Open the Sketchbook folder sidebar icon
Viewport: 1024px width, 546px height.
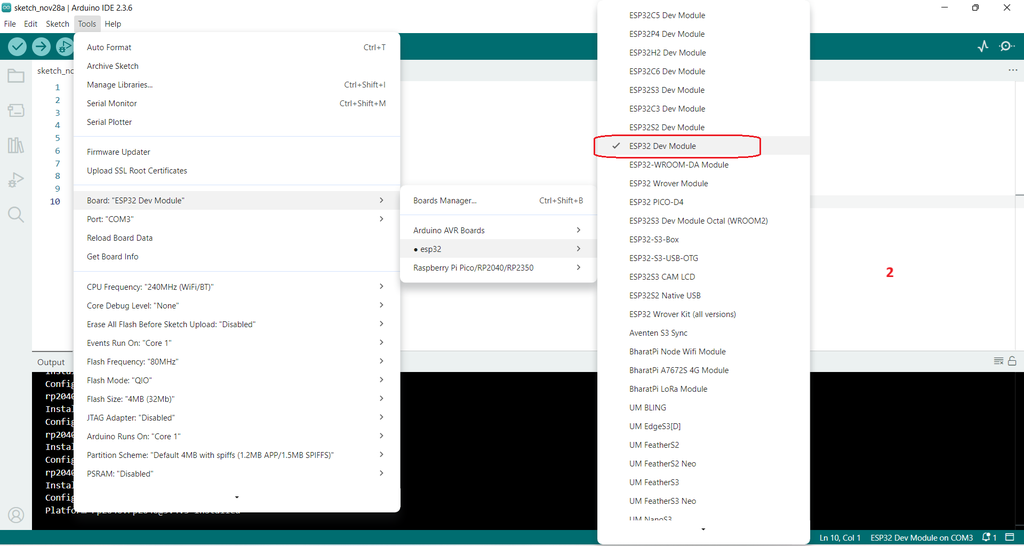point(16,76)
